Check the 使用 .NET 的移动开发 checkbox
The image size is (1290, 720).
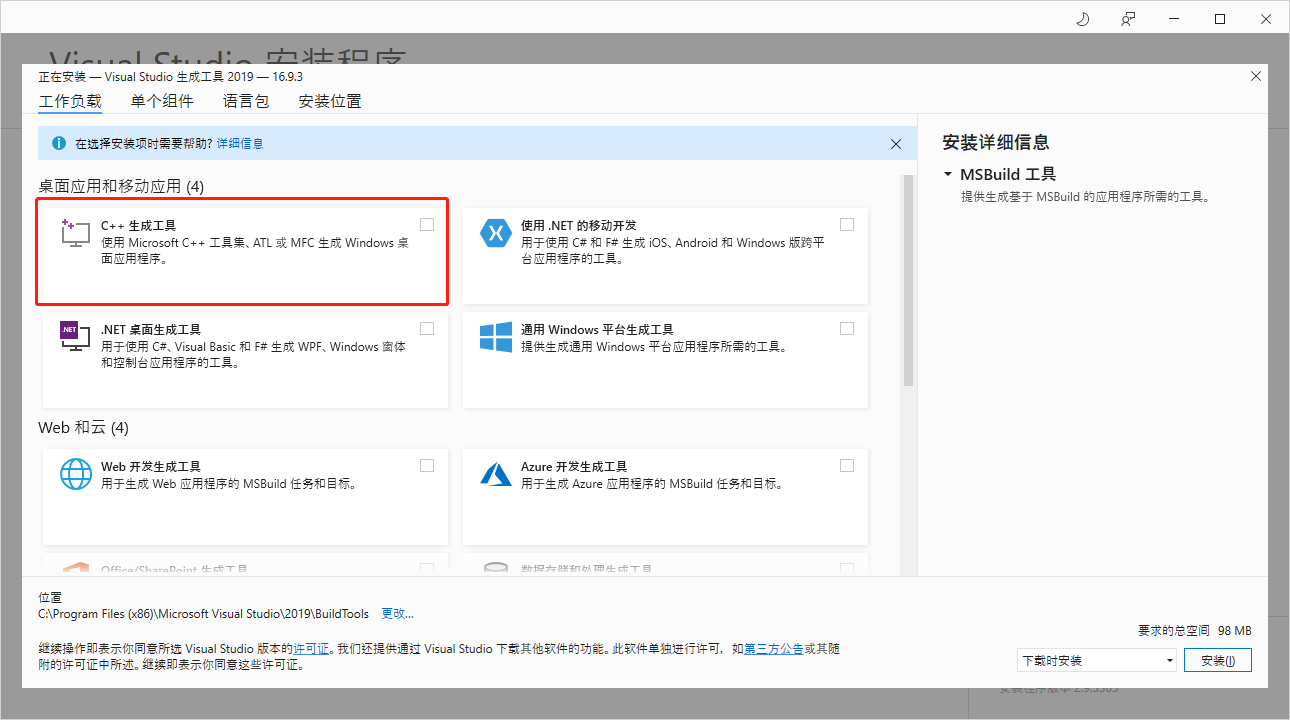[847, 224]
